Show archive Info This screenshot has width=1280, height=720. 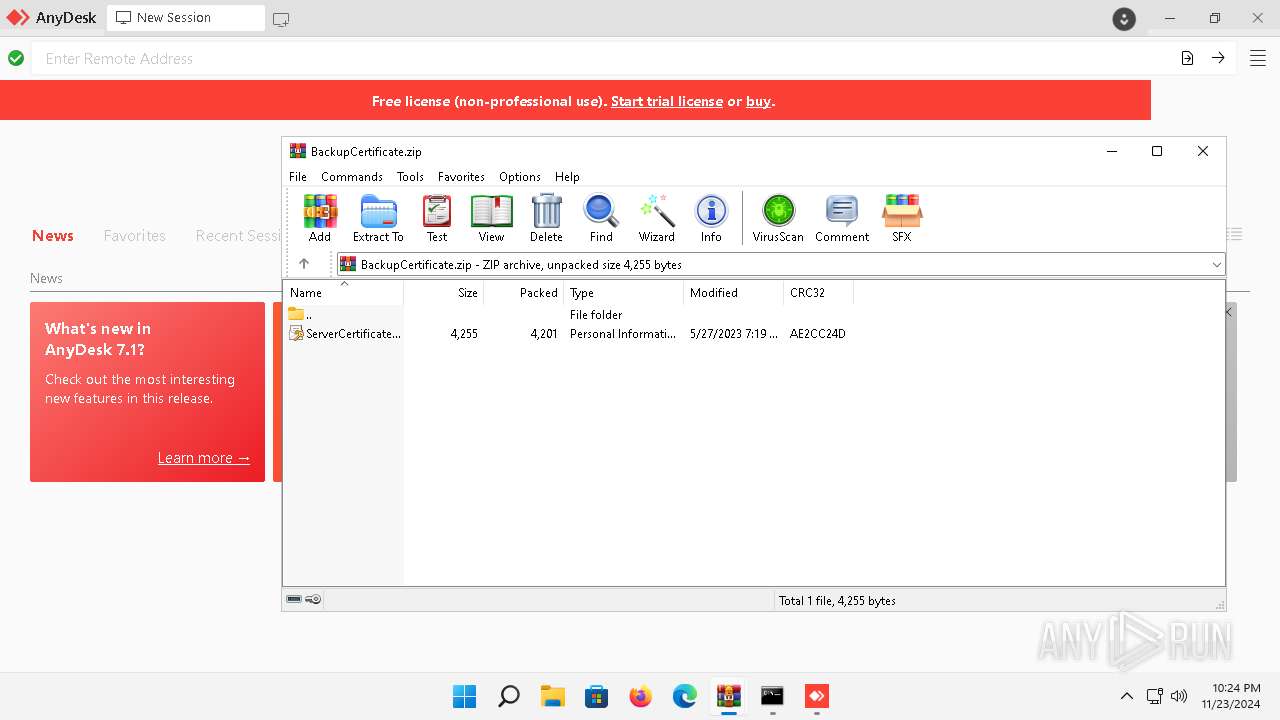[x=711, y=218]
